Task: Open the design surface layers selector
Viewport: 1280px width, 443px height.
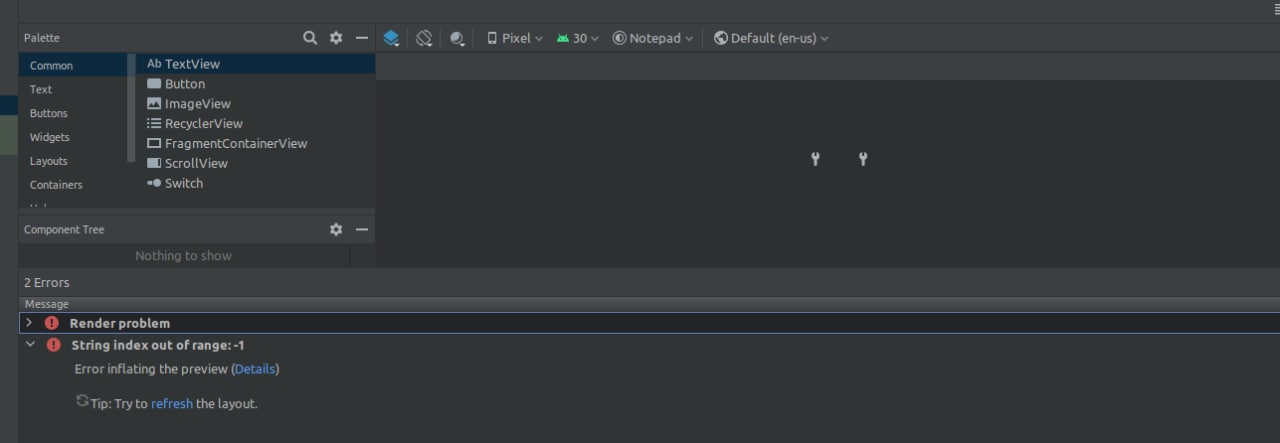Action: tap(391, 38)
